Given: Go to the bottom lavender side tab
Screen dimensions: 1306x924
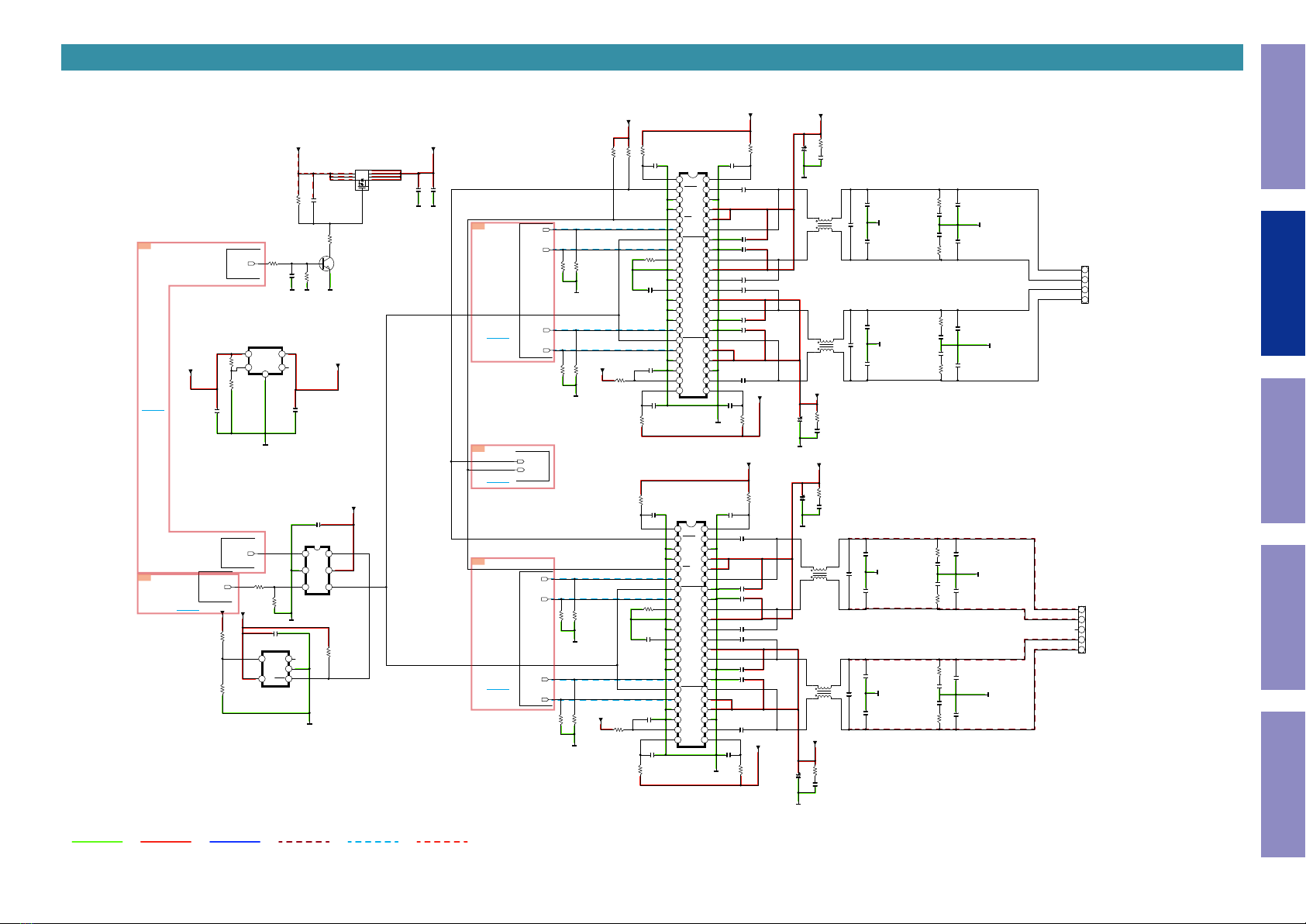Looking at the screenshot, I should [x=1283, y=784].
